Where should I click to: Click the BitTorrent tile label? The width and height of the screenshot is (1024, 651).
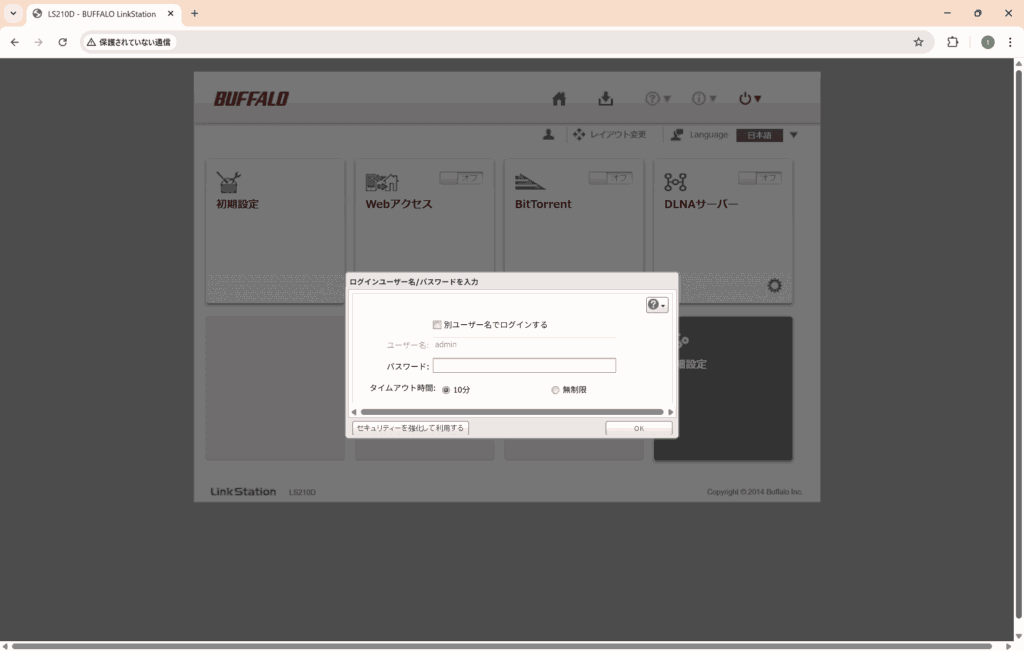pos(543,204)
